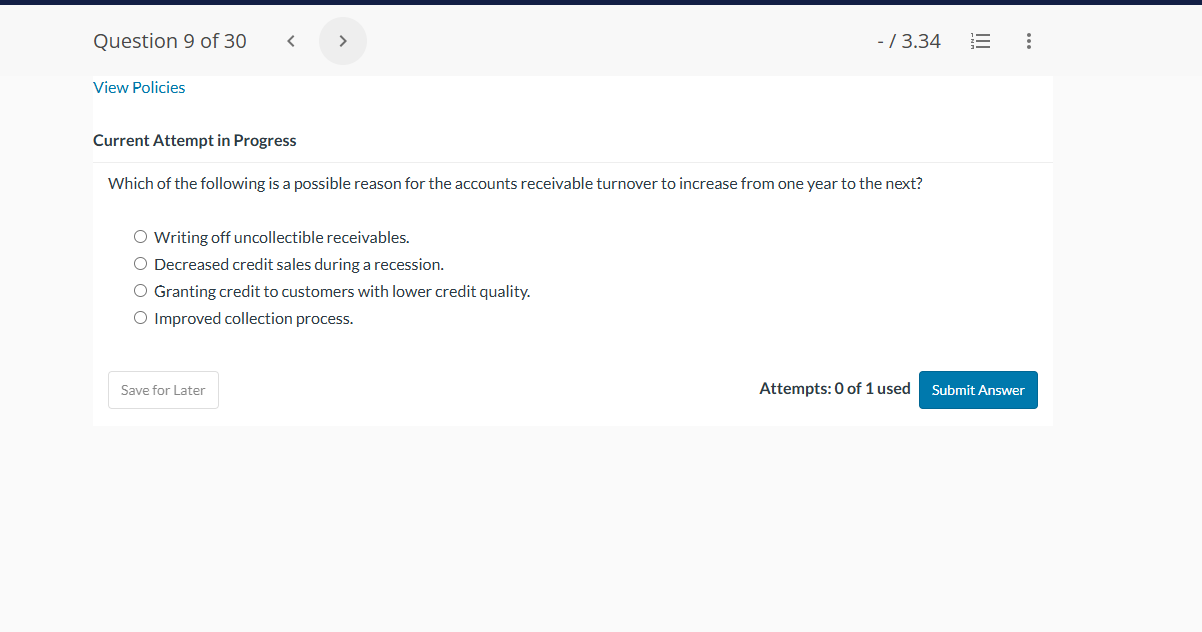The image size is (1202, 632).
Task: Pick 'Granting credit to customers with lower credit quality'
Action: (140, 290)
